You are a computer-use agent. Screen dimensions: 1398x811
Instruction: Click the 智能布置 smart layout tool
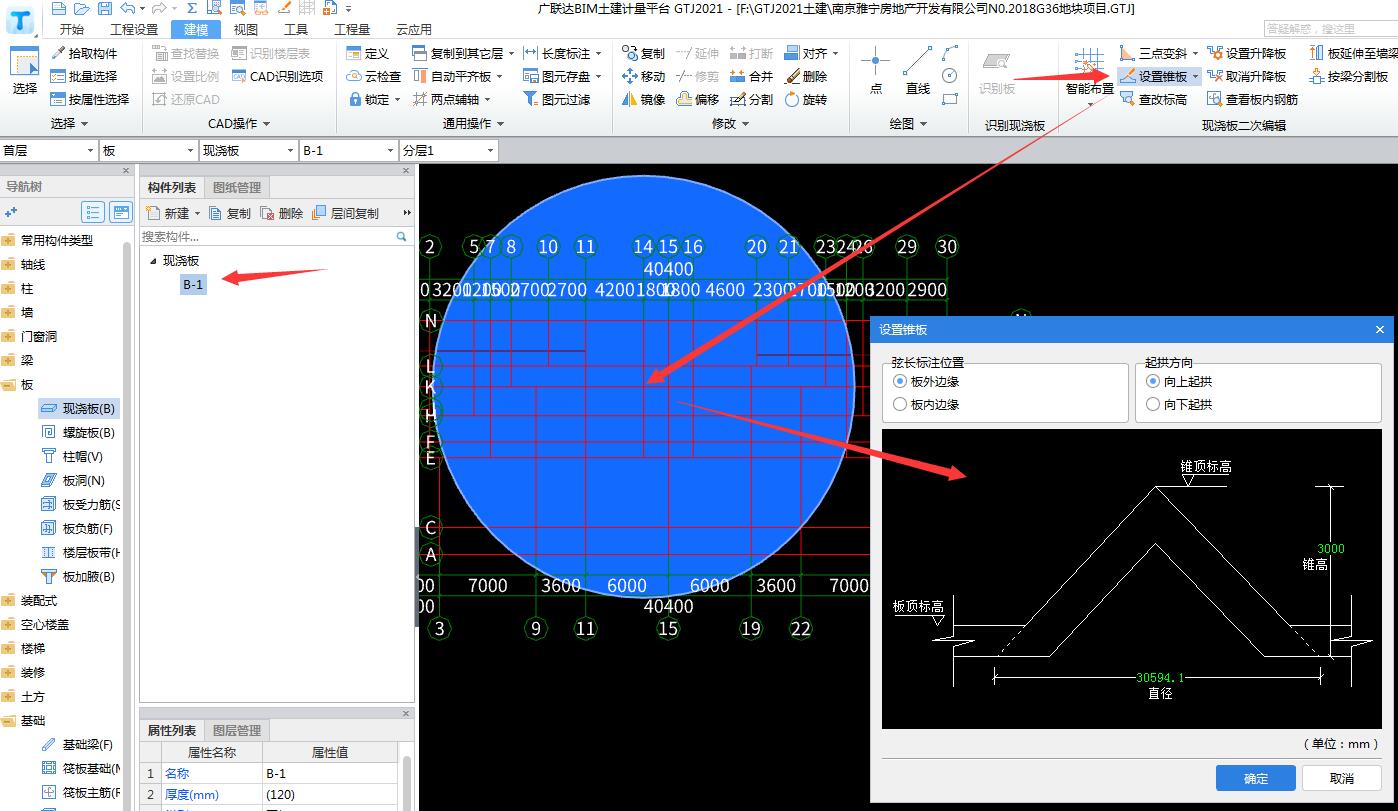coord(1089,72)
